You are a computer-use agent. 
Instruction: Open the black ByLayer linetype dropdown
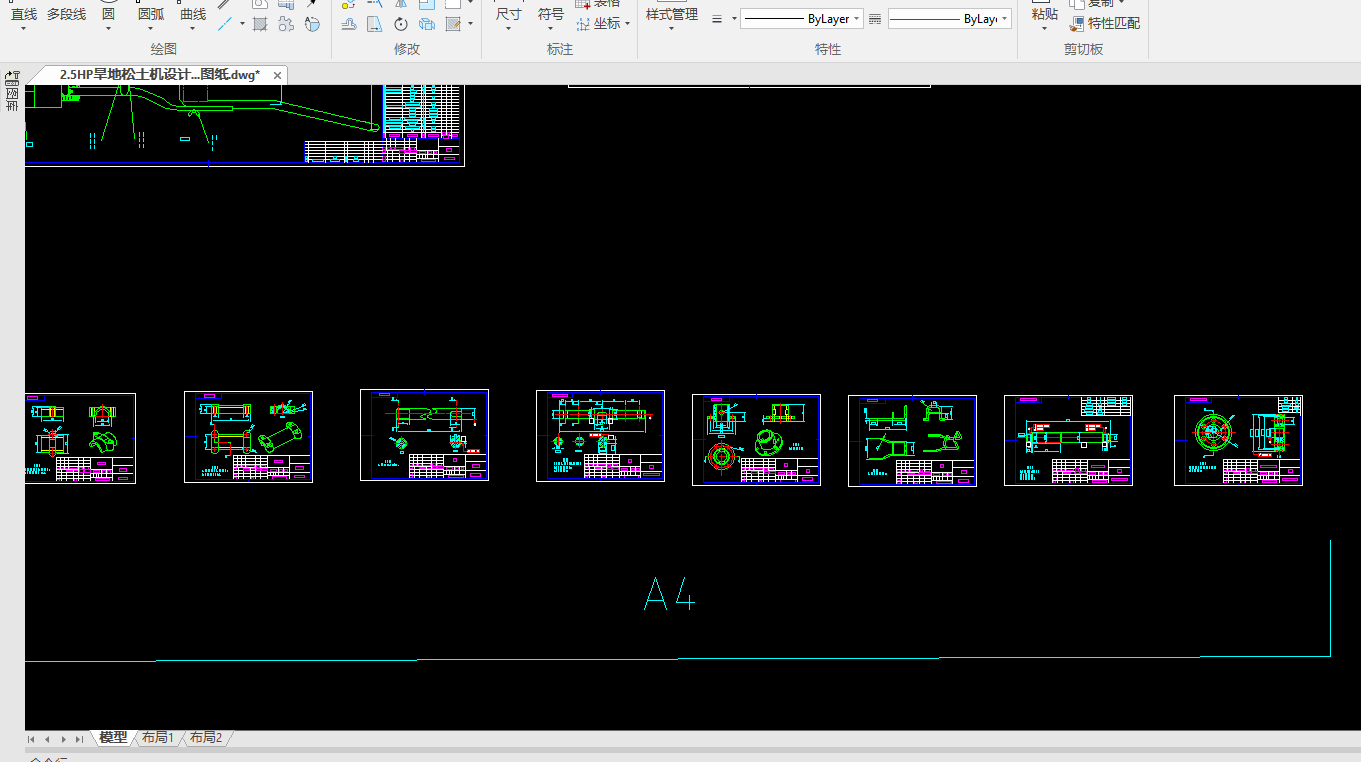point(802,19)
